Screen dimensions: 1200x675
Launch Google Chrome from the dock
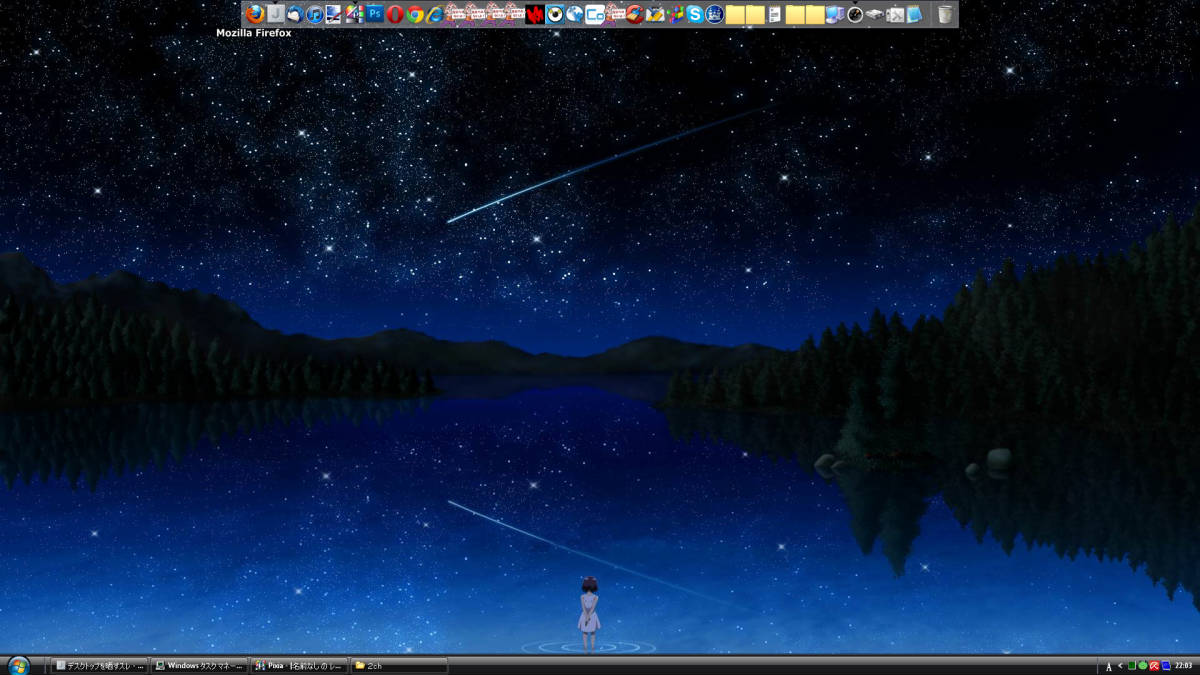point(415,14)
